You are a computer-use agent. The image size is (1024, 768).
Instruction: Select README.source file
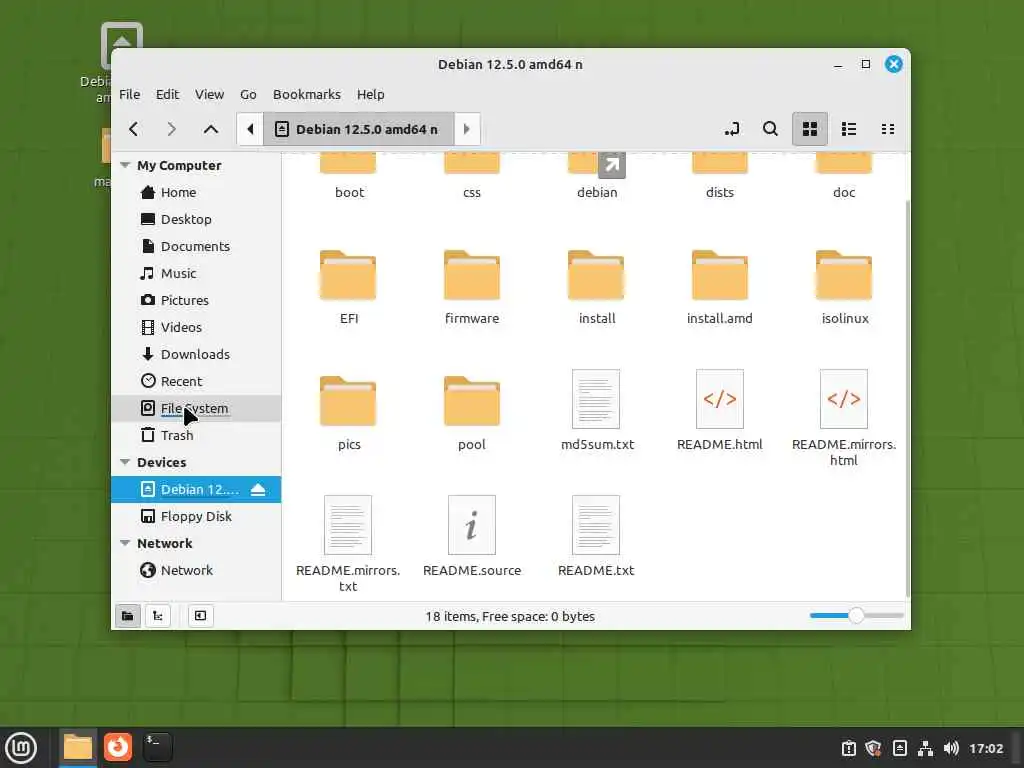tap(472, 537)
